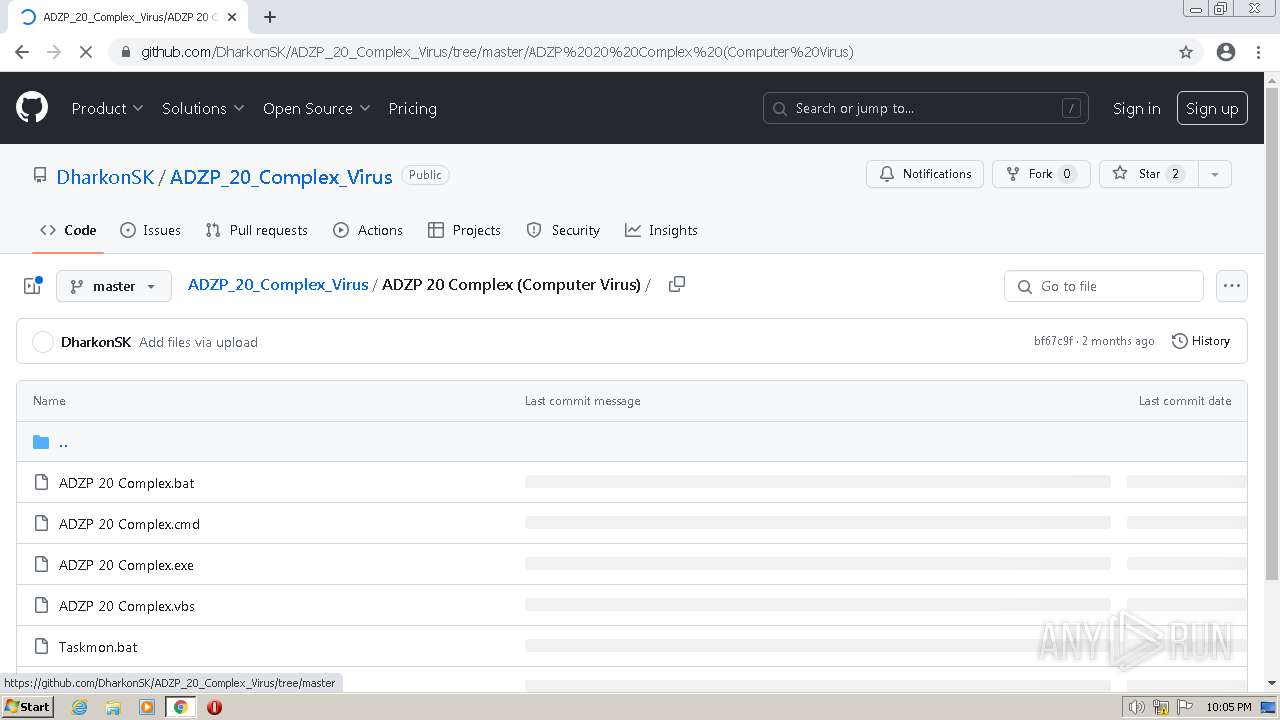Open the red security taskbar icon
The width and height of the screenshot is (1280, 720).
[214, 707]
